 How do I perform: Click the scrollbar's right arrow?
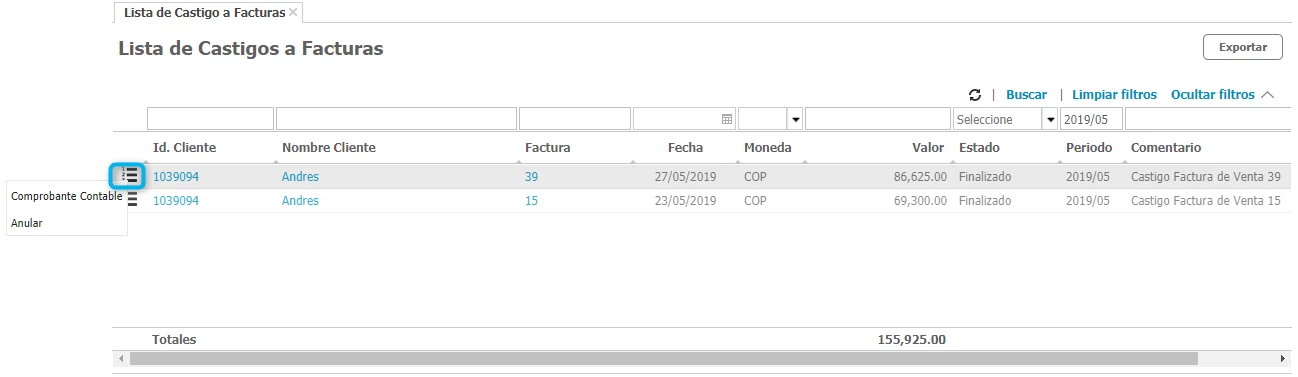(1283, 358)
